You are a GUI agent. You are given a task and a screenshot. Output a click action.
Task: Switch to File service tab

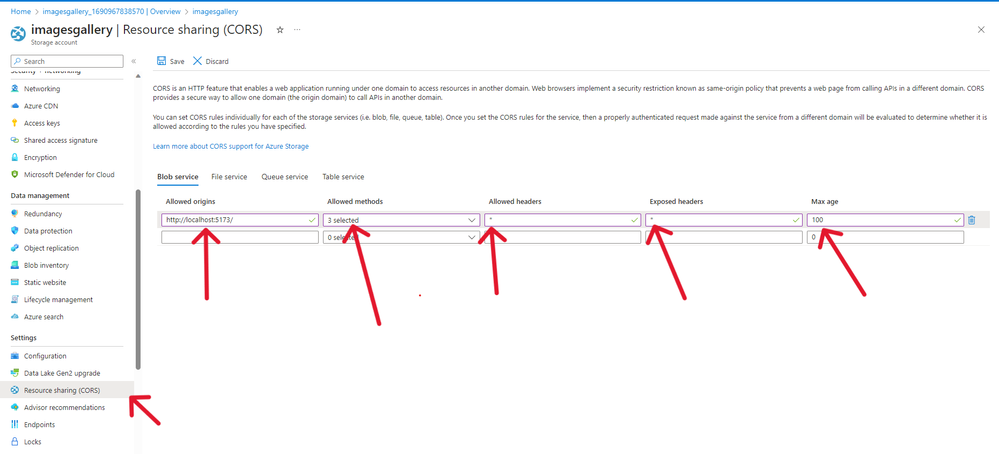point(229,177)
